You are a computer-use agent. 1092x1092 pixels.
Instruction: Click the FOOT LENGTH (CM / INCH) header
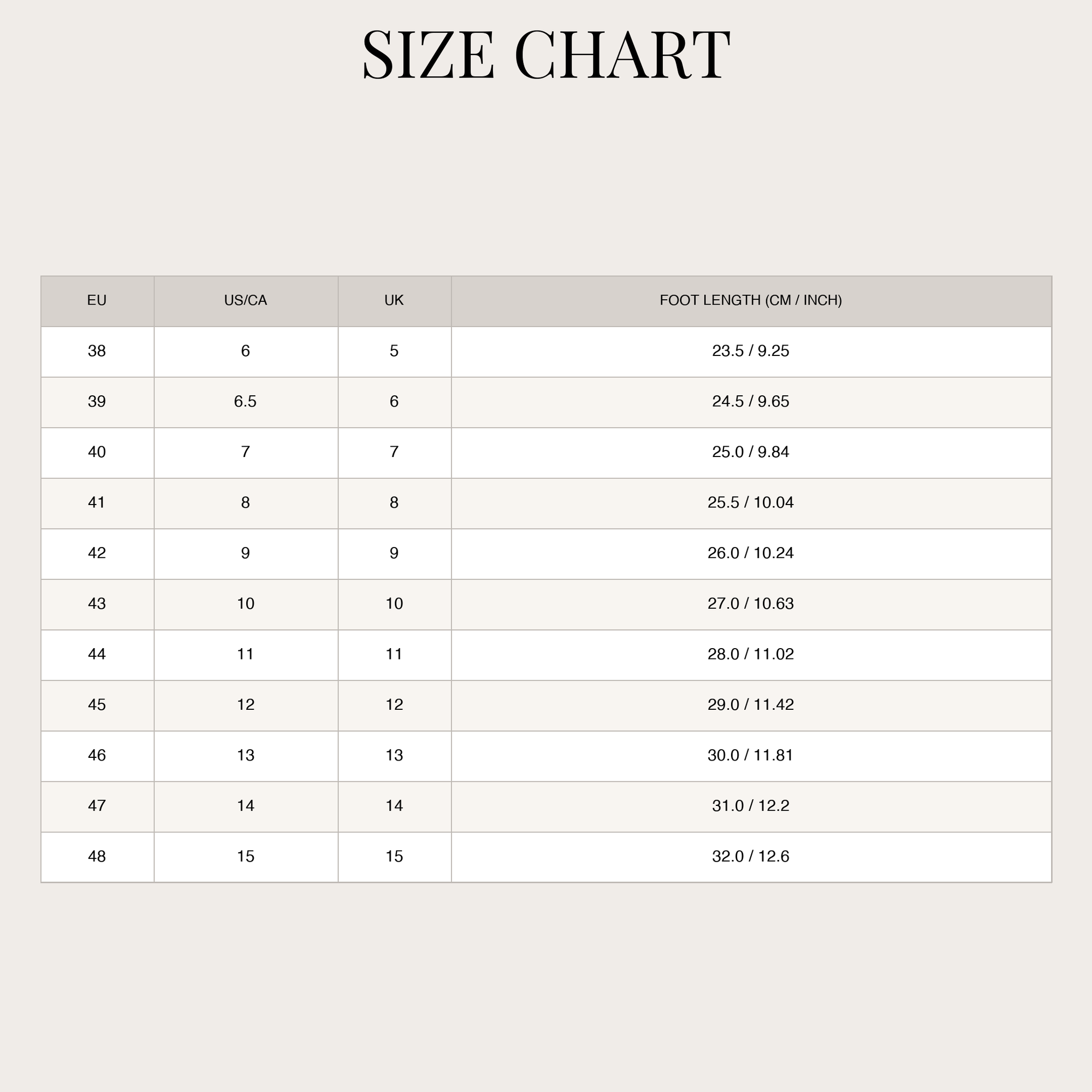click(751, 301)
